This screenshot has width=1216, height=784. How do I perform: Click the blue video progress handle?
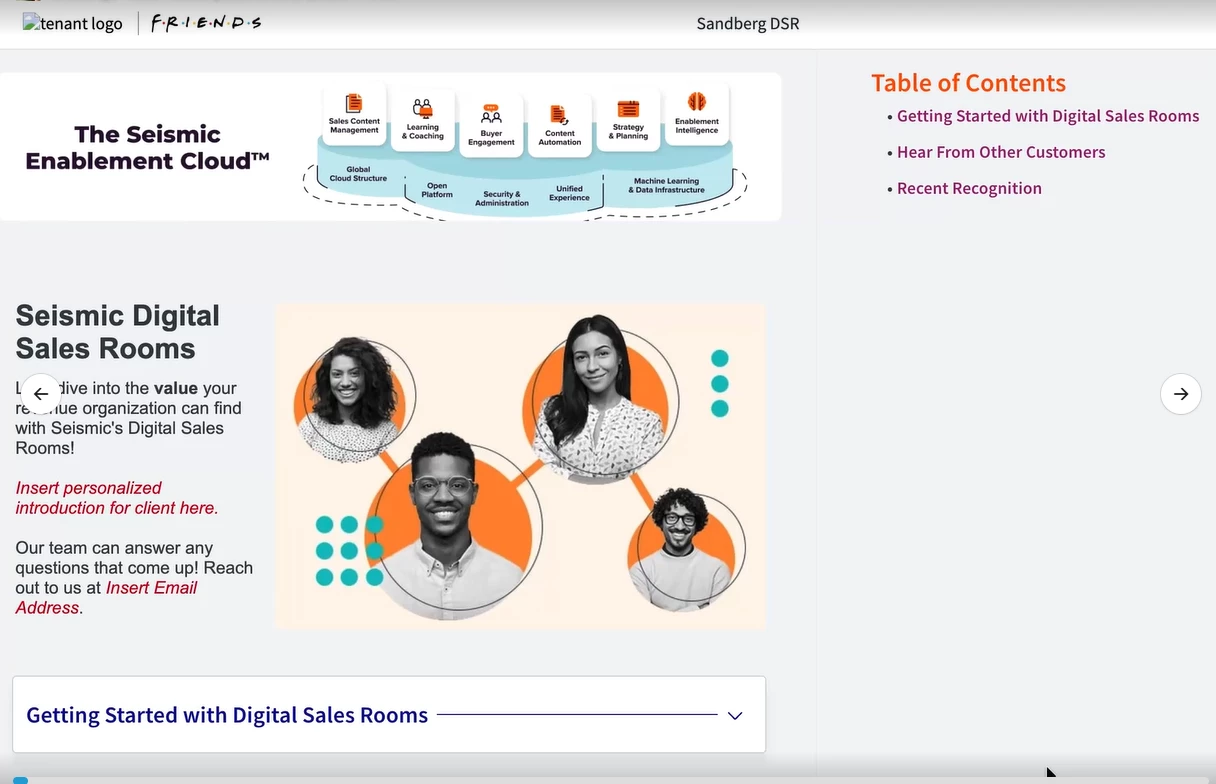point(20,780)
